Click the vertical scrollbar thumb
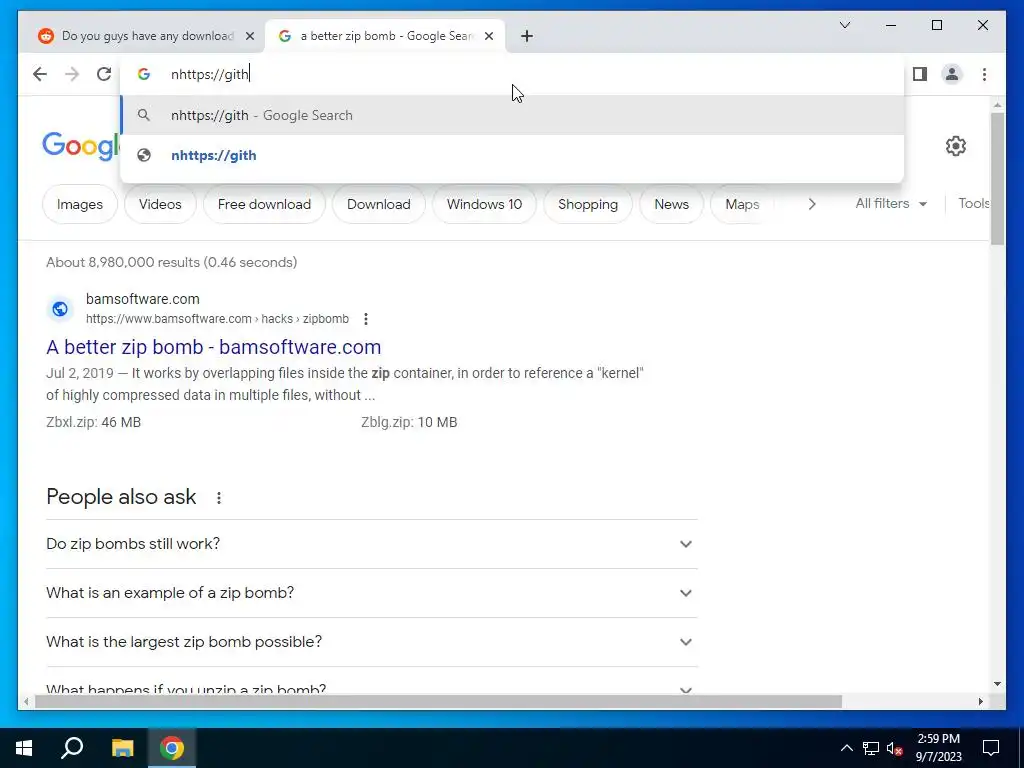The height and width of the screenshot is (768, 1024). tap(997, 179)
